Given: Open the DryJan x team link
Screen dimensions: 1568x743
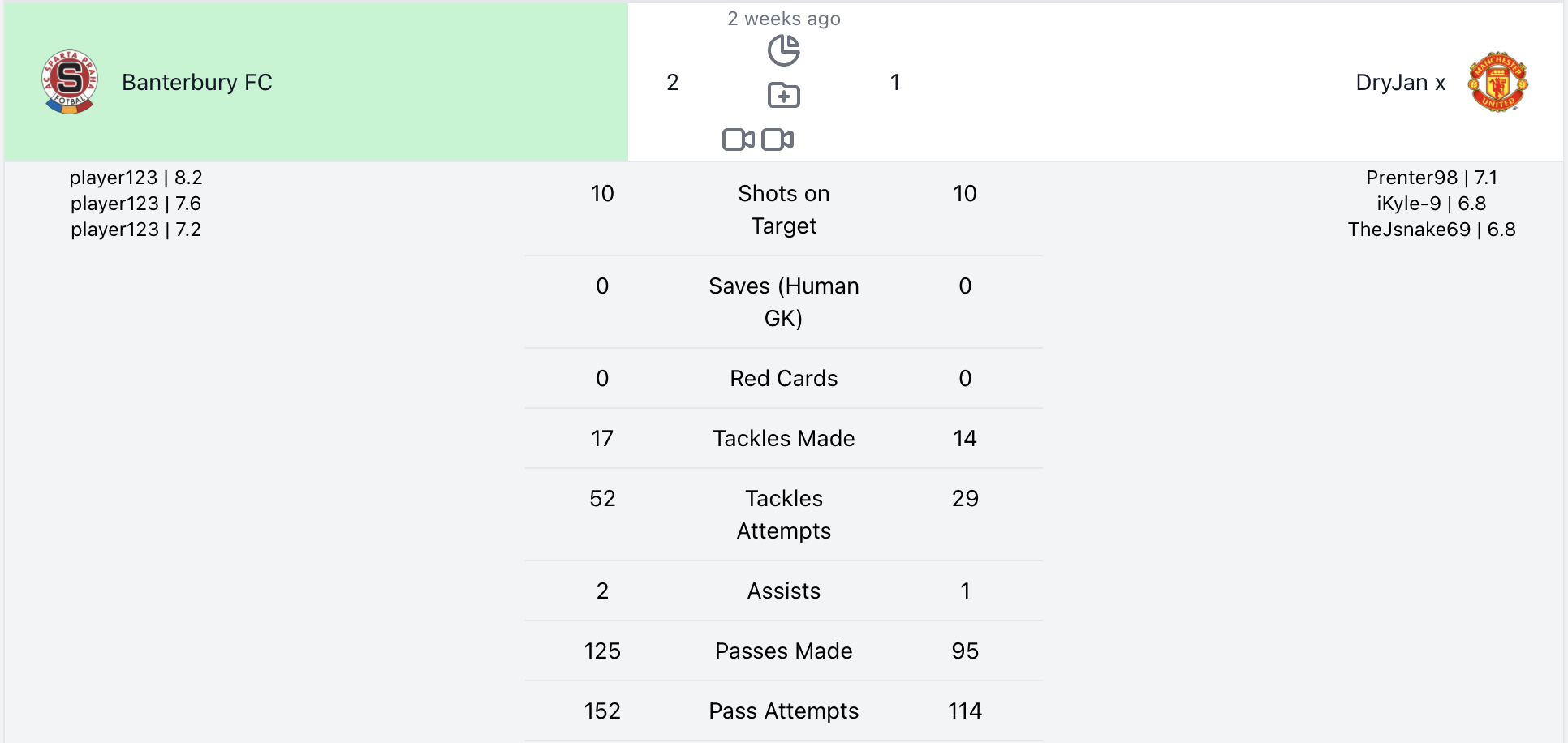Looking at the screenshot, I should 1400,83.
